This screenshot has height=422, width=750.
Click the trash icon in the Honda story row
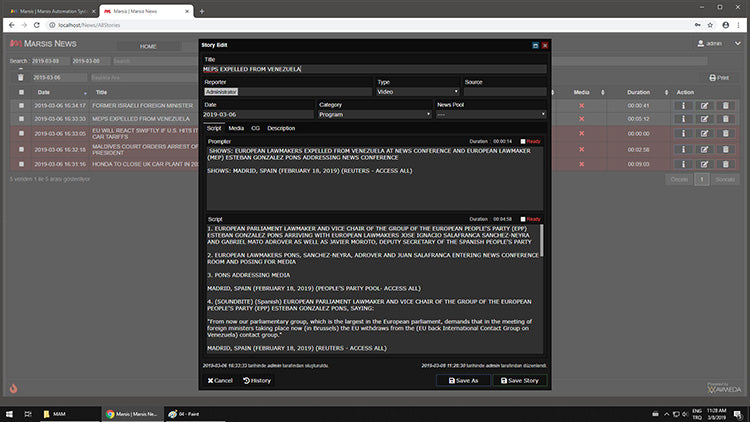pyautogui.click(x=726, y=164)
